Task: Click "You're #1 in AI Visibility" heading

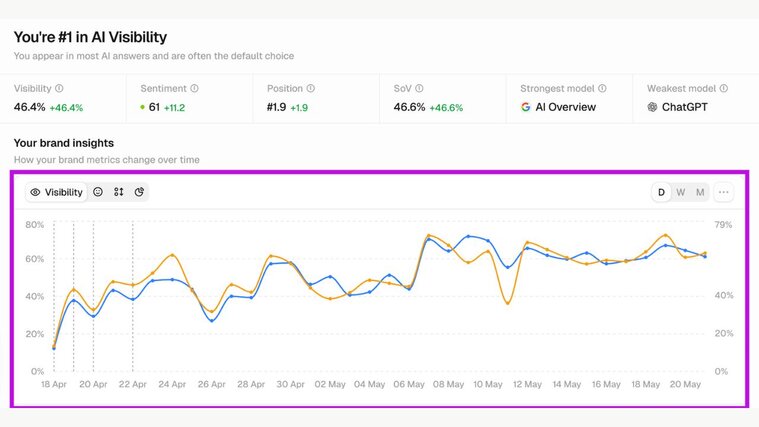Action: (x=90, y=37)
